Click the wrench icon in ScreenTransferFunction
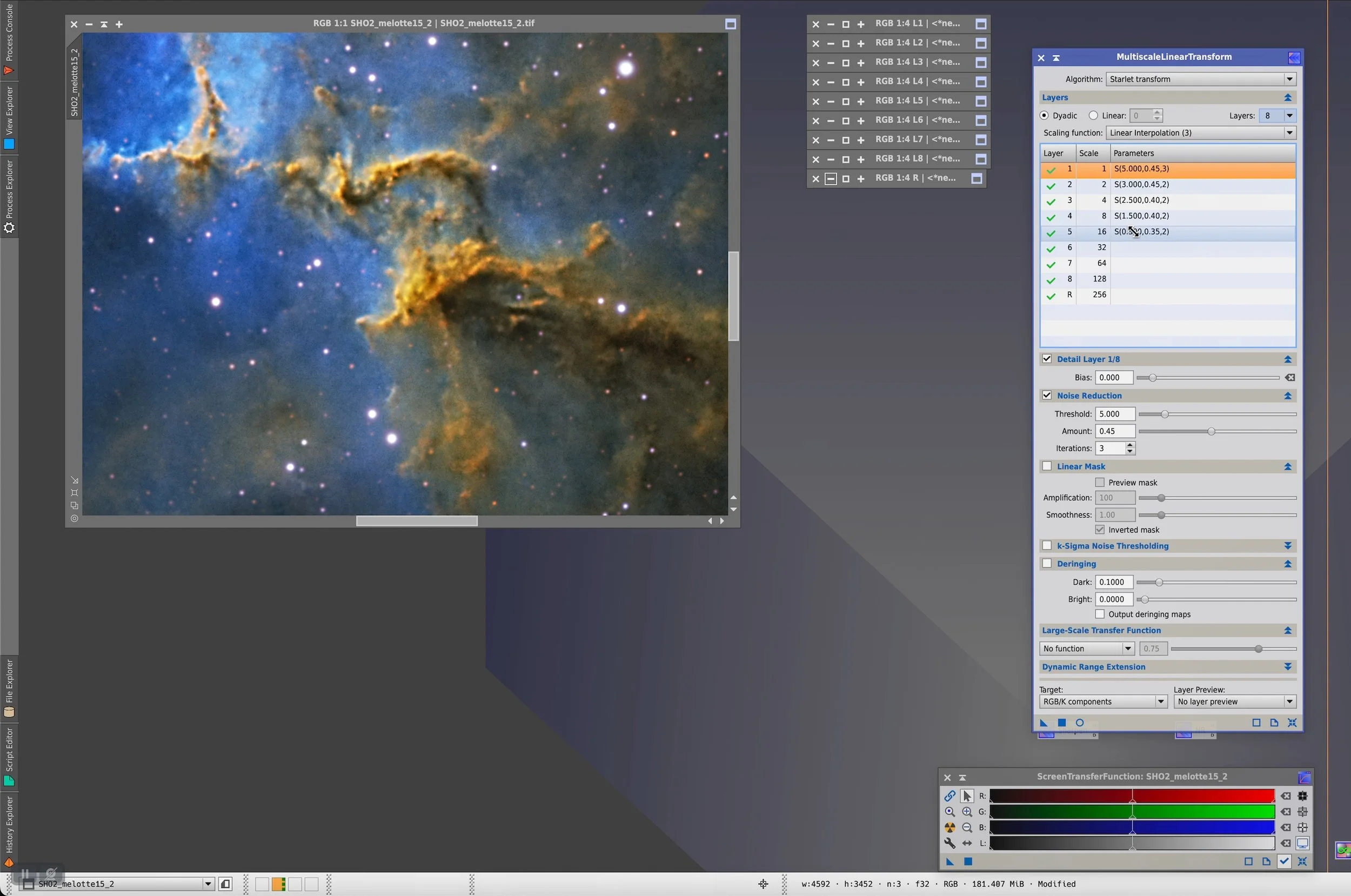Screen dimensions: 1351x896 click(x=949, y=844)
